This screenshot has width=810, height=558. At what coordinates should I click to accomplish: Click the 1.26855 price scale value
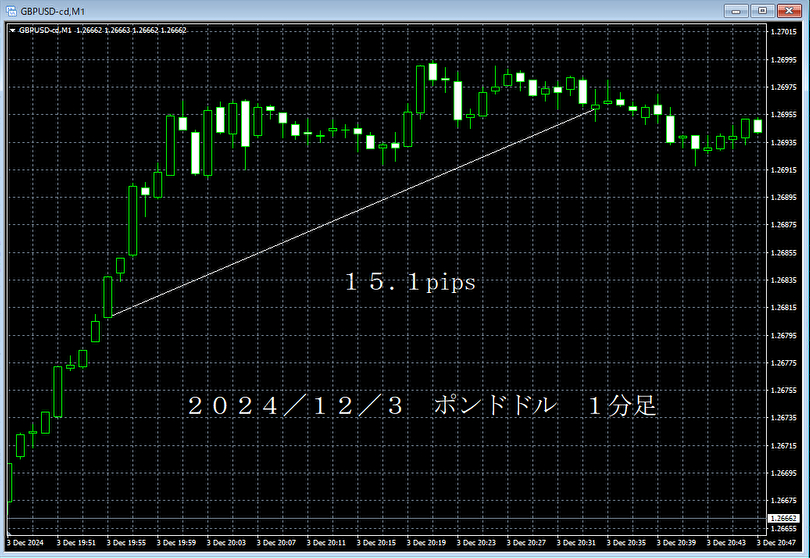pyautogui.click(x=783, y=253)
